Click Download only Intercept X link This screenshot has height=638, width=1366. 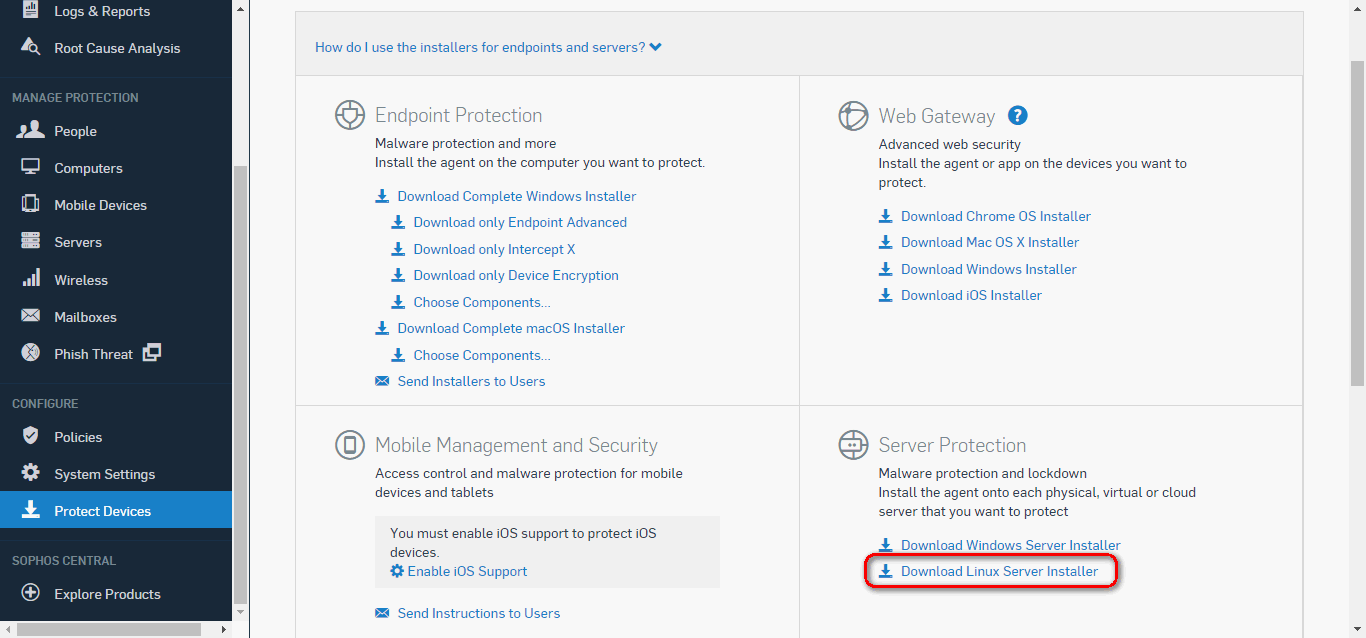(x=494, y=249)
